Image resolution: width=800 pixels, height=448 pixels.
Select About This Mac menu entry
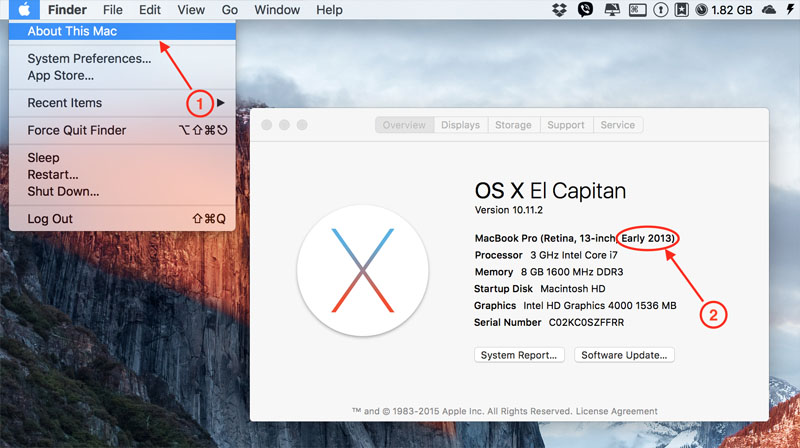tap(122, 31)
